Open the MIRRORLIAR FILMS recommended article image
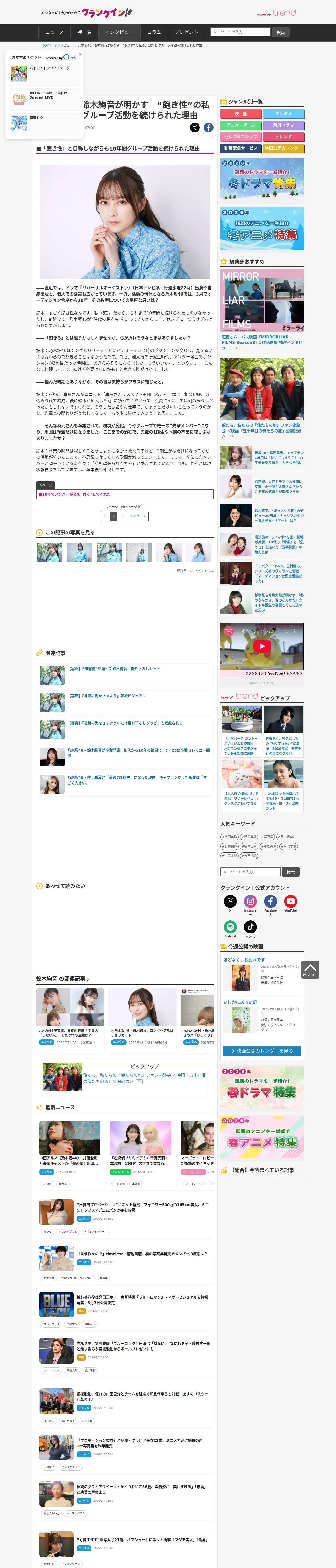 pos(262,301)
